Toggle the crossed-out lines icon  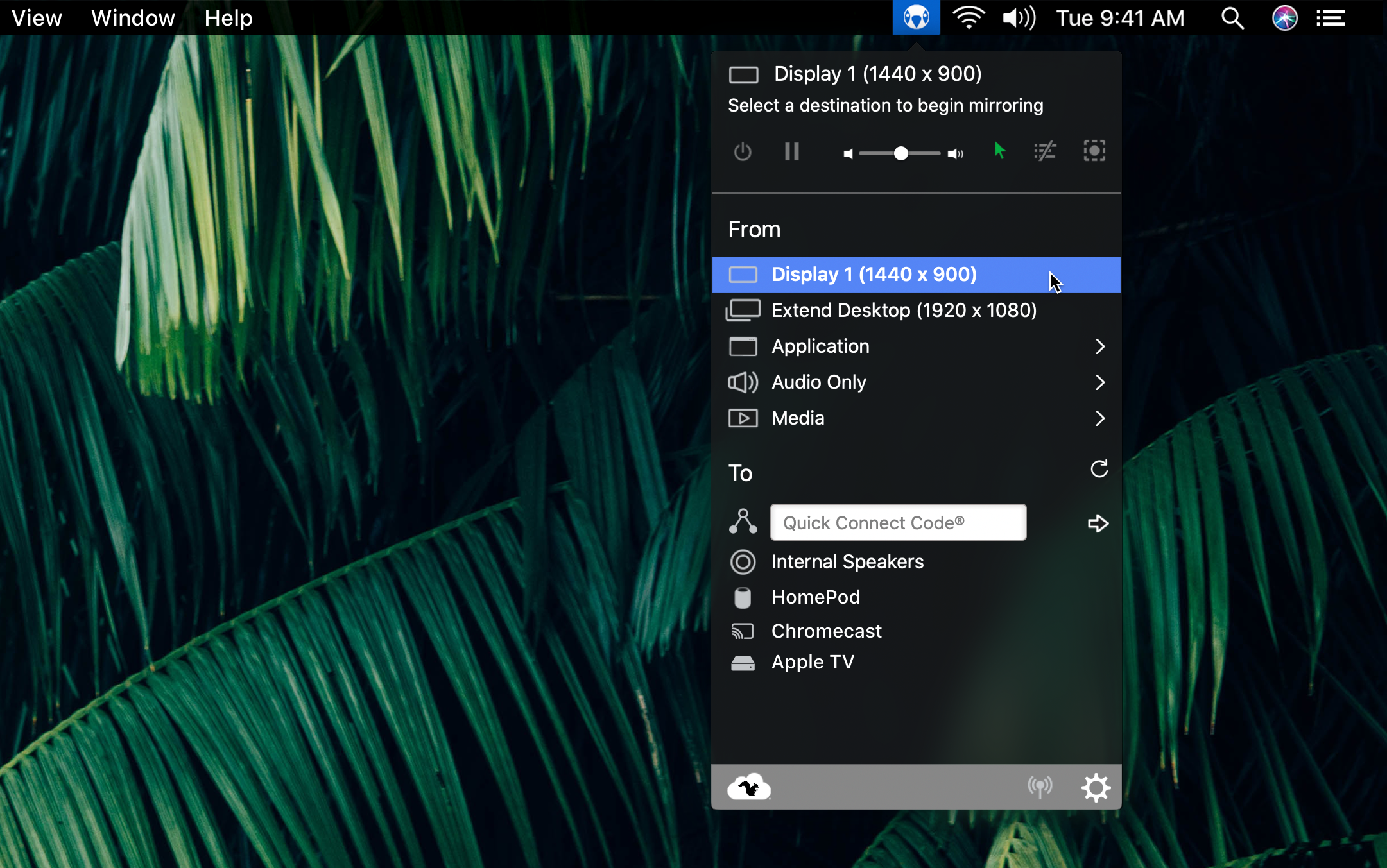pyautogui.click(x=1045, y=151)
